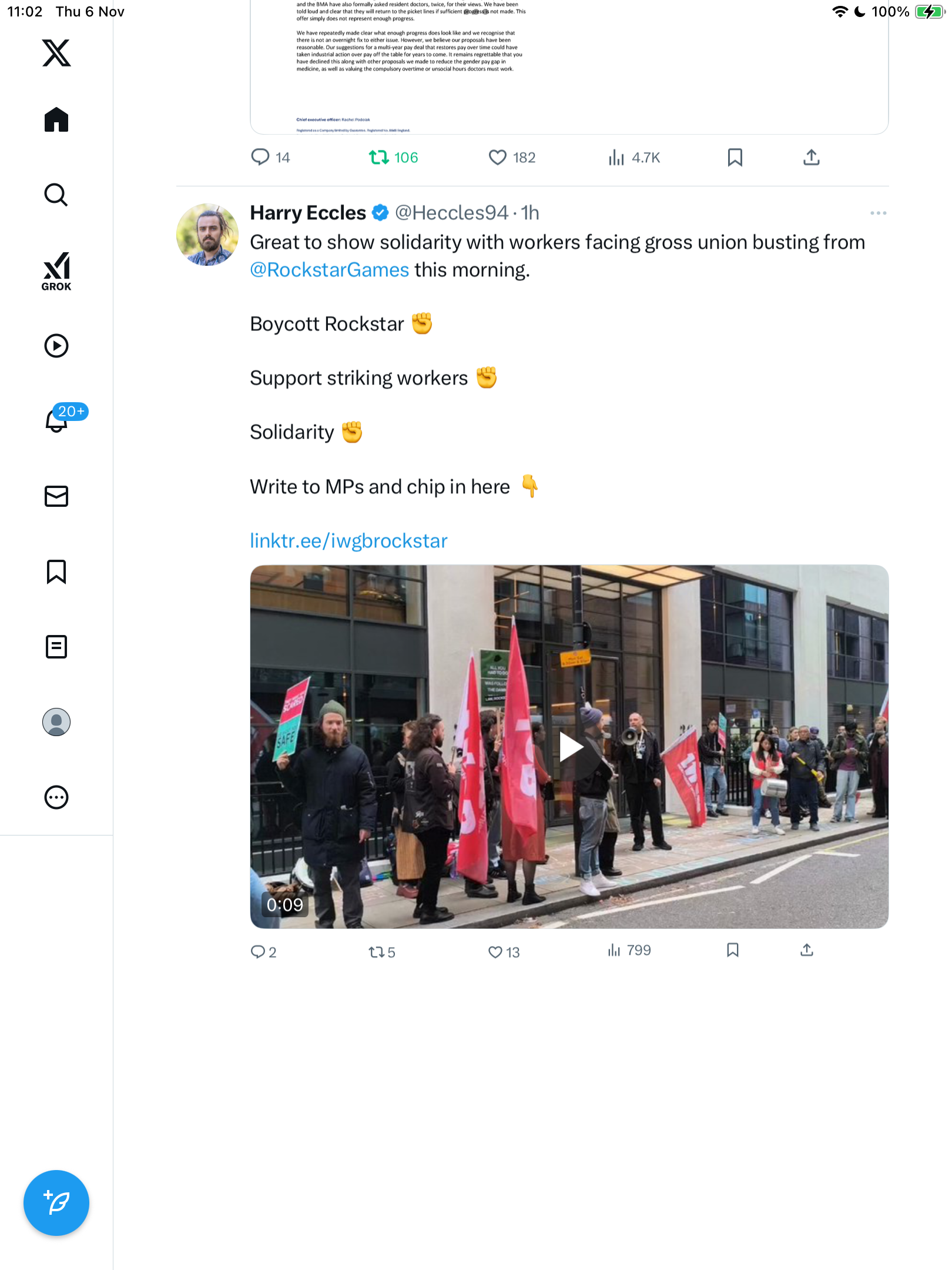Share Harry Eccles' post
The image size is (952, 1270).
tap(807, 950)
